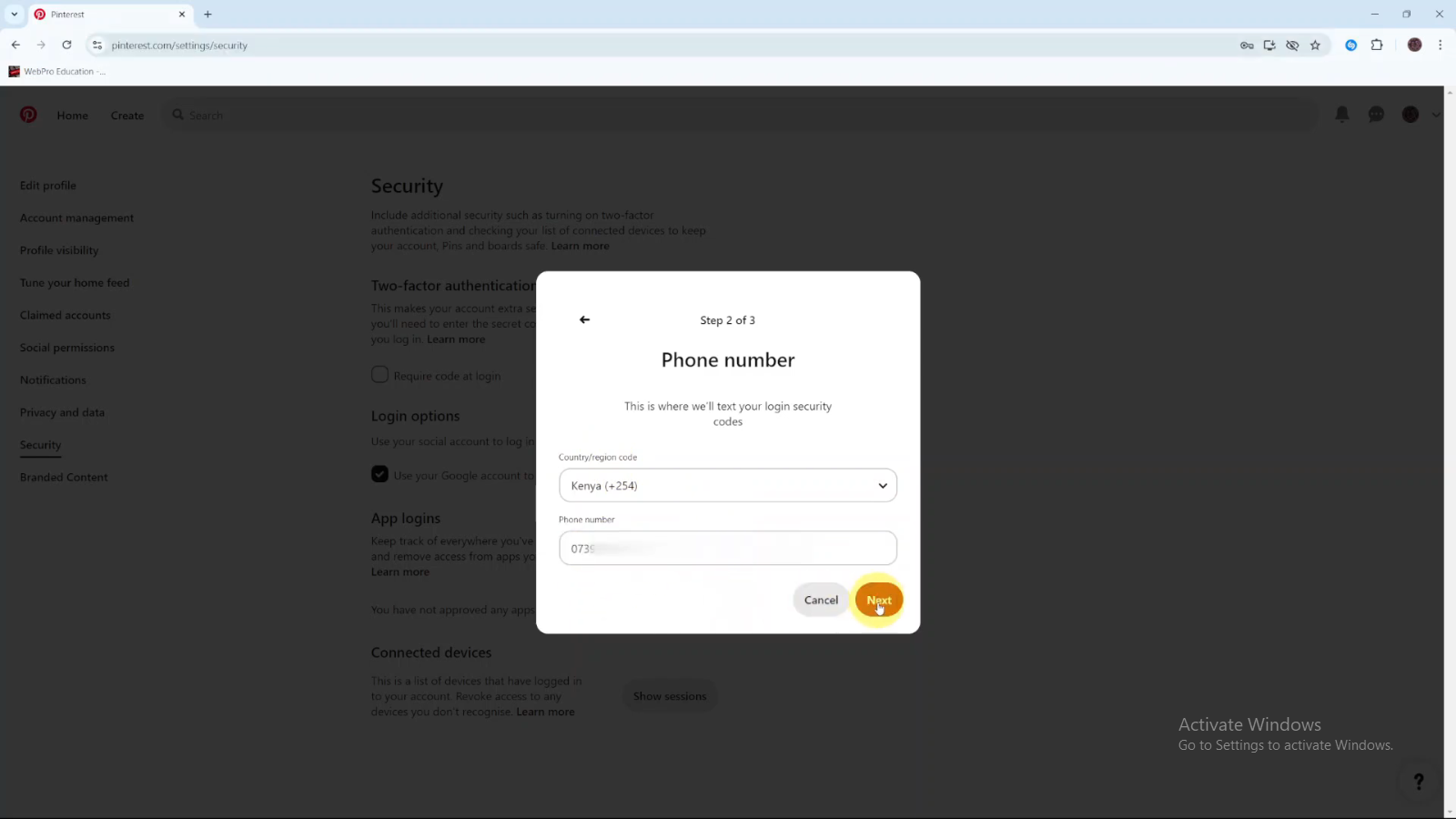This screenshot has width=1456, height=819.
Task: Uncheck Use your Google account checkbox
Action: coord(379,474)
